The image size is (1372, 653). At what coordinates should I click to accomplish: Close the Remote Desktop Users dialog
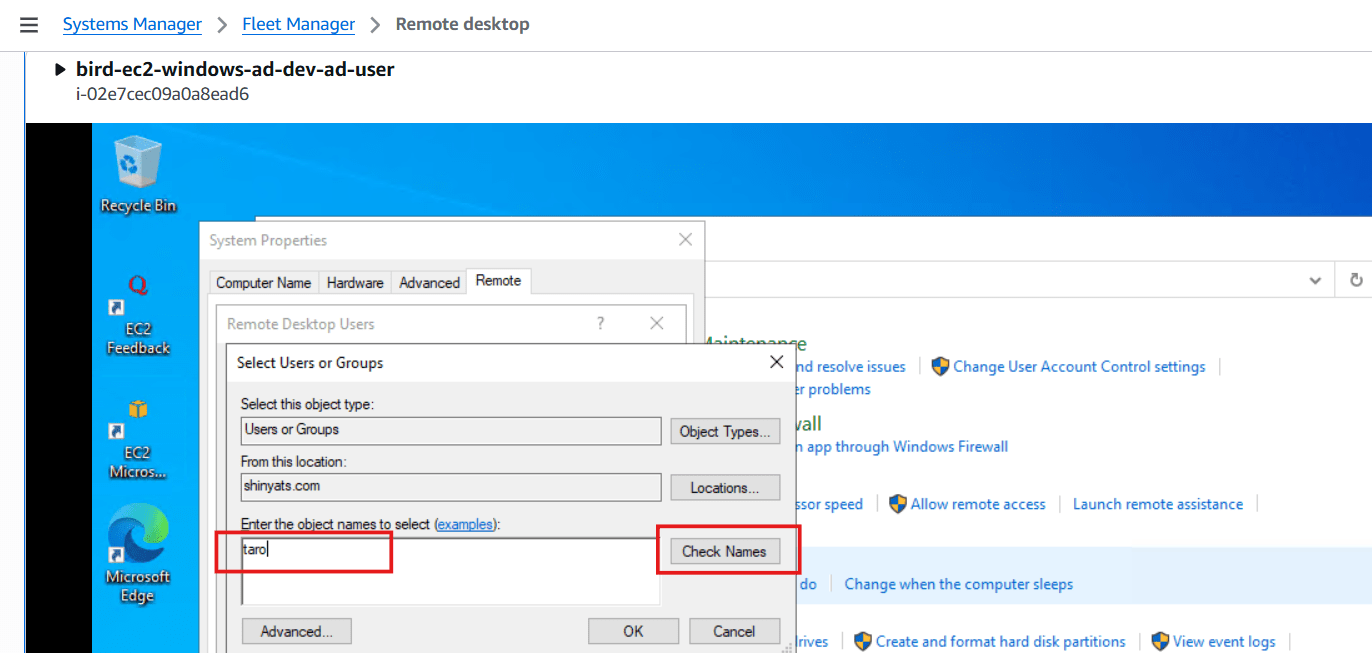(657, 323)
